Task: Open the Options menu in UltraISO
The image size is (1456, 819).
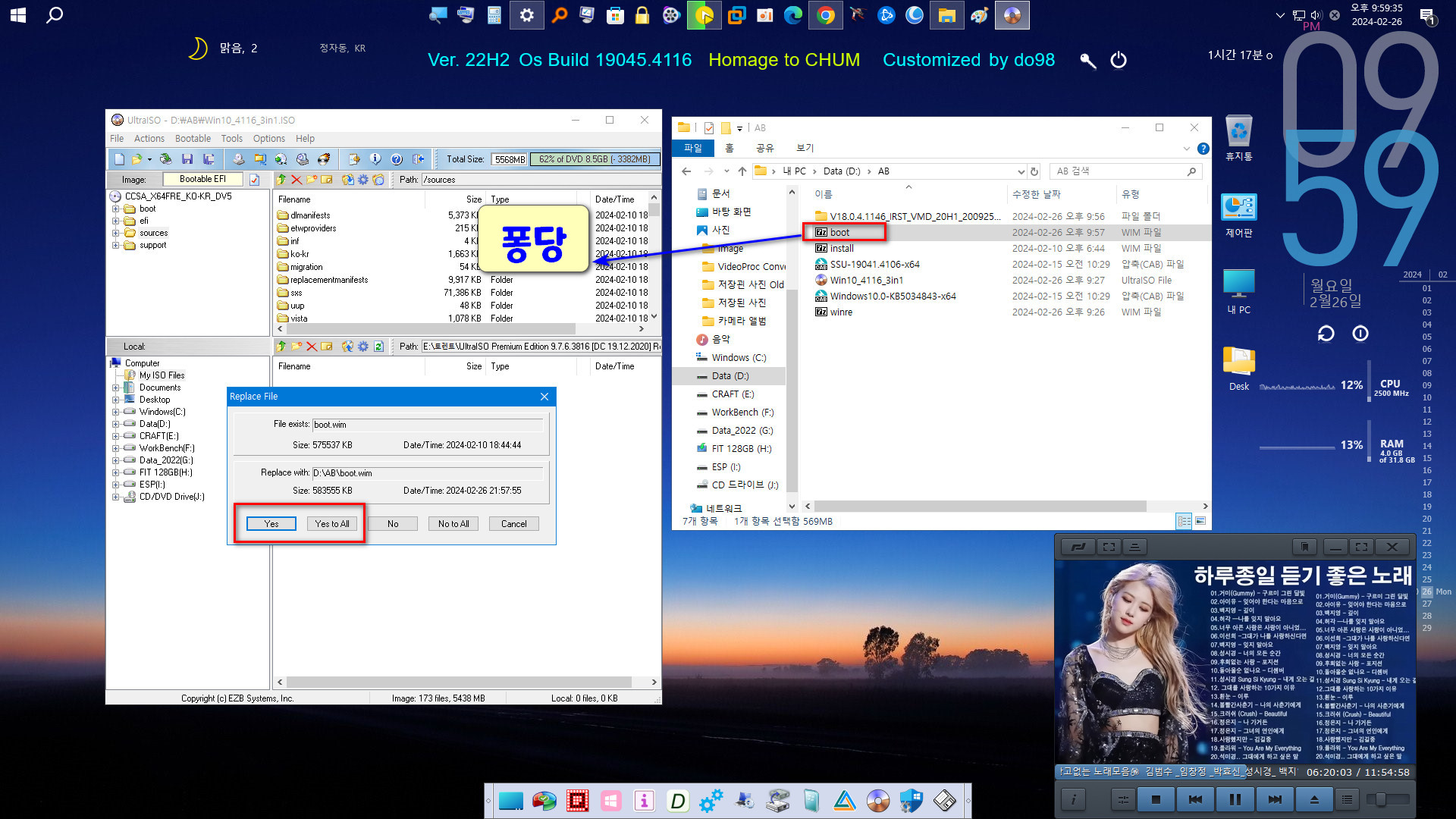Action: tap(269, 139)
